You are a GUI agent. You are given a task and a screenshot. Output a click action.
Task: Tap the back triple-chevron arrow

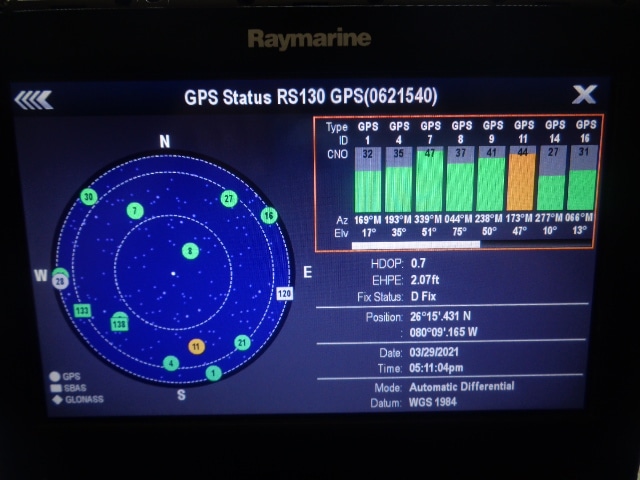click(33, 100)
